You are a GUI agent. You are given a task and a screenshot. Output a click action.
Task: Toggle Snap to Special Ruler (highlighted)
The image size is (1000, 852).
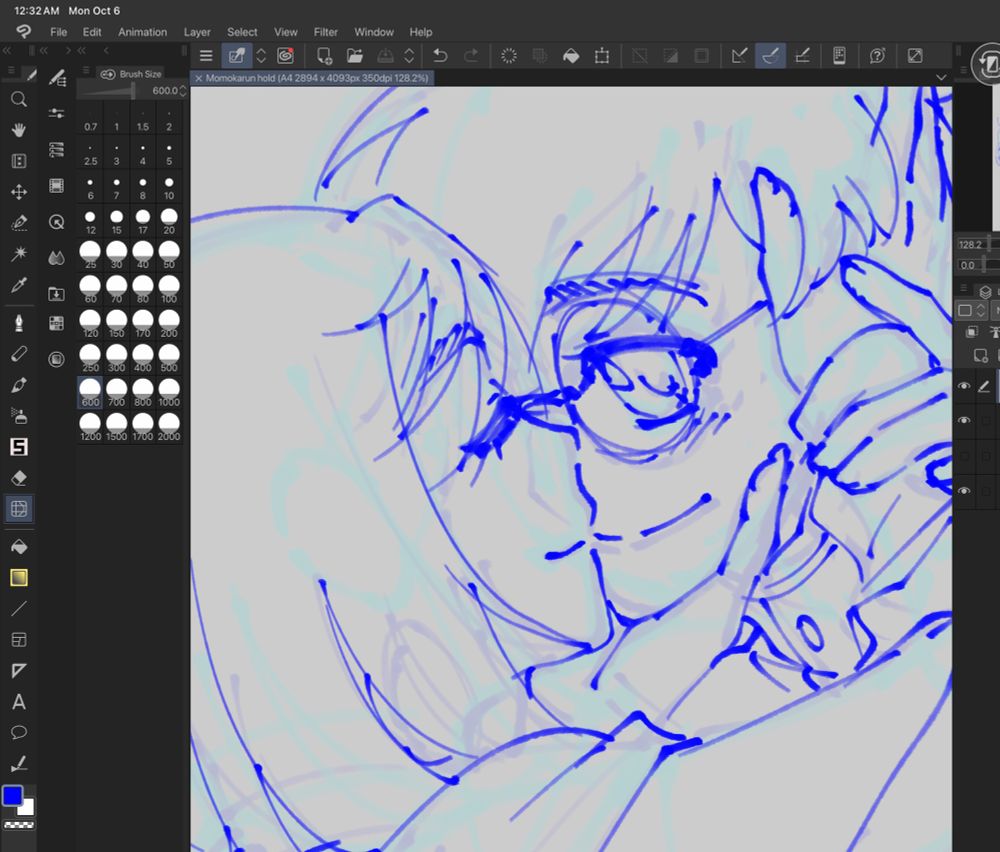pos(770,56)
